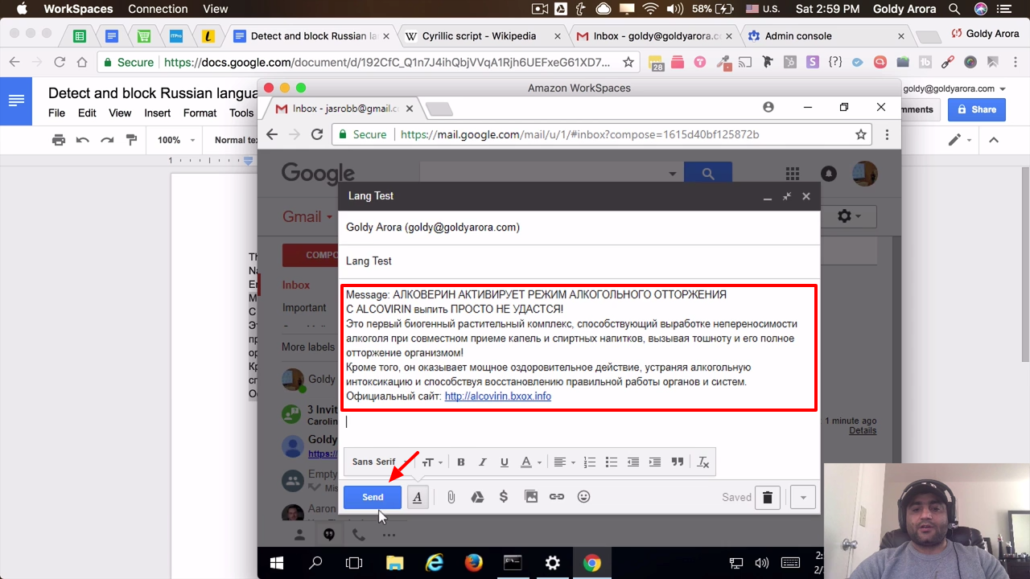Image resolution: width=1030 pixels, height=579 pixels.
Task: Open the text alignment dropdown
Action: (564, 462)
